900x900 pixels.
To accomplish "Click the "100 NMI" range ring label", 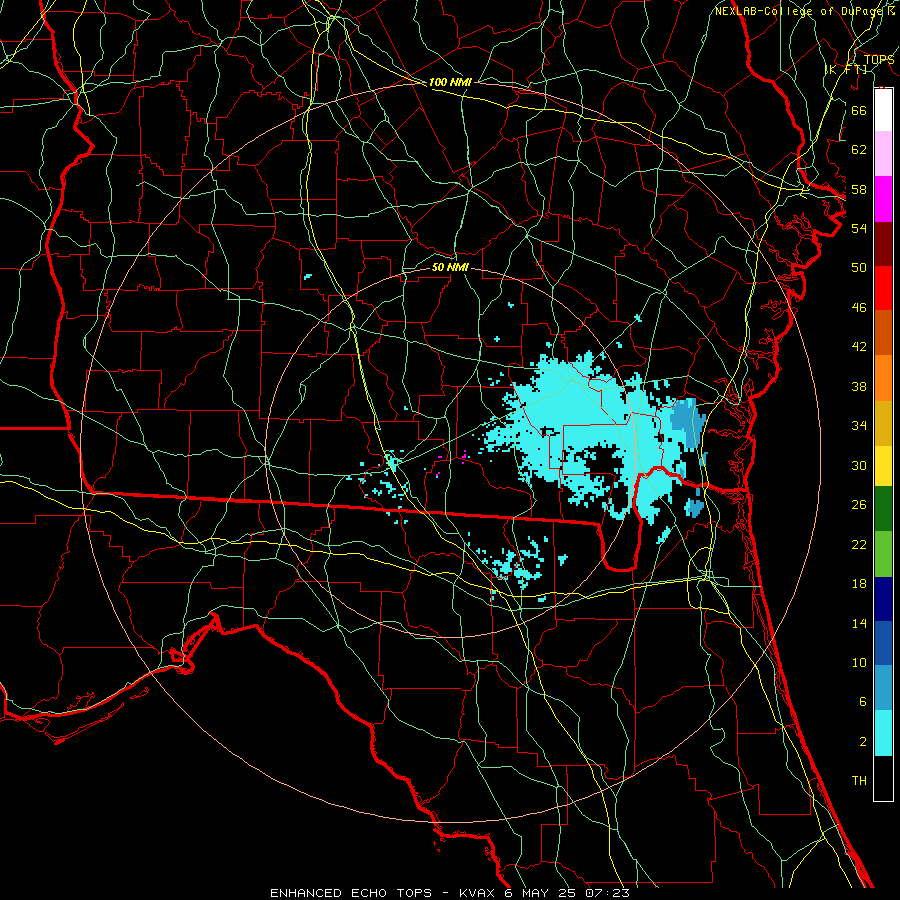I will [x=450, y=82].
